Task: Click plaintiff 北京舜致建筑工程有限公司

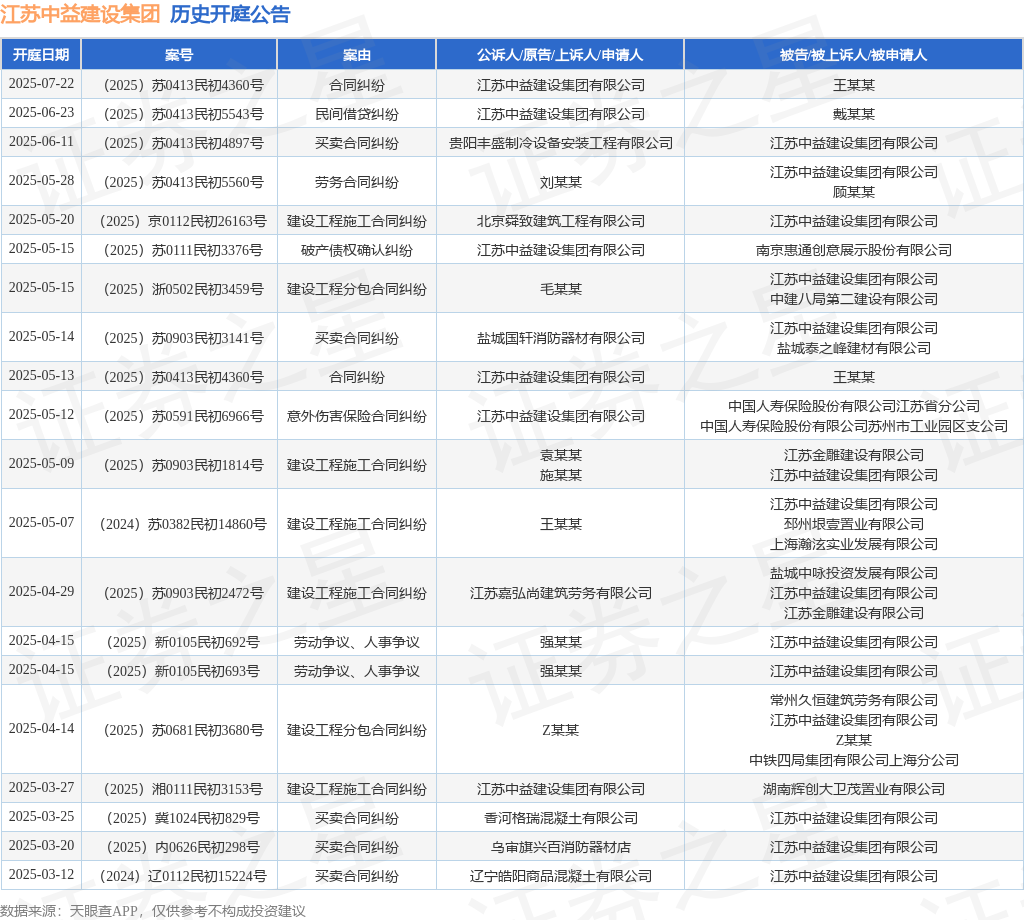Action: [560, 221]
